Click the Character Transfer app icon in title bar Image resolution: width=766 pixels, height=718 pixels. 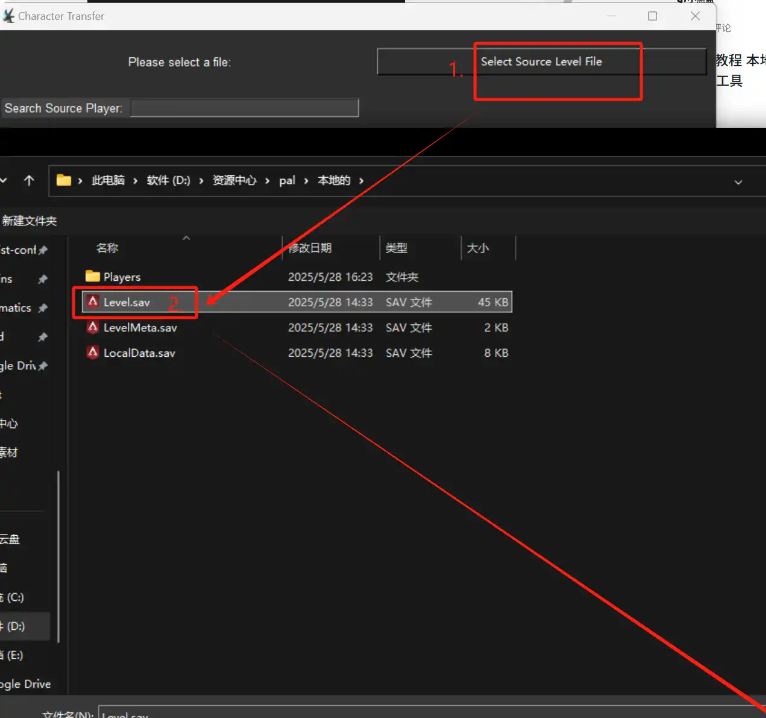coord(8,16)
